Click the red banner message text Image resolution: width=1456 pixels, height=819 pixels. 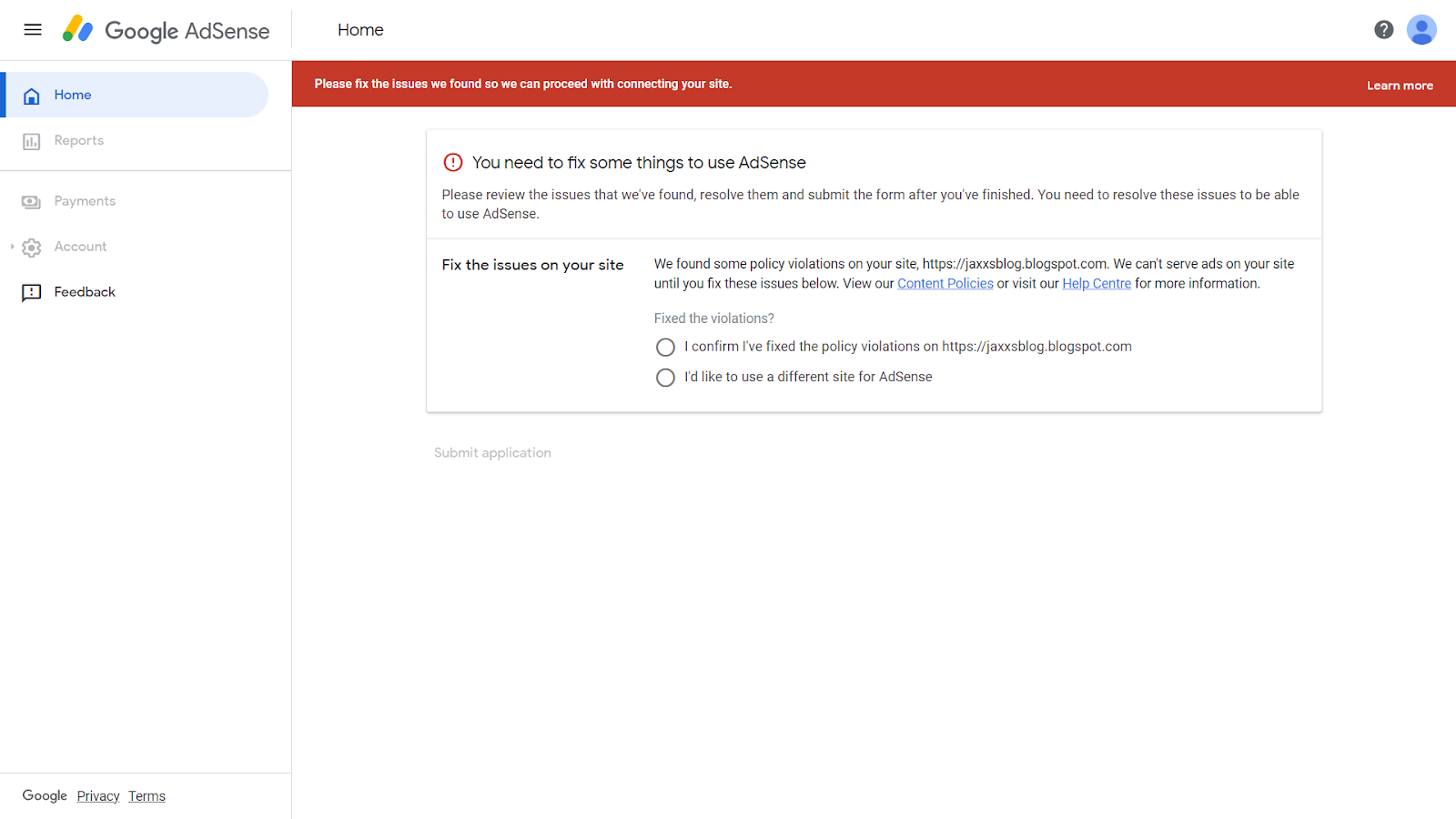point(523,84)
